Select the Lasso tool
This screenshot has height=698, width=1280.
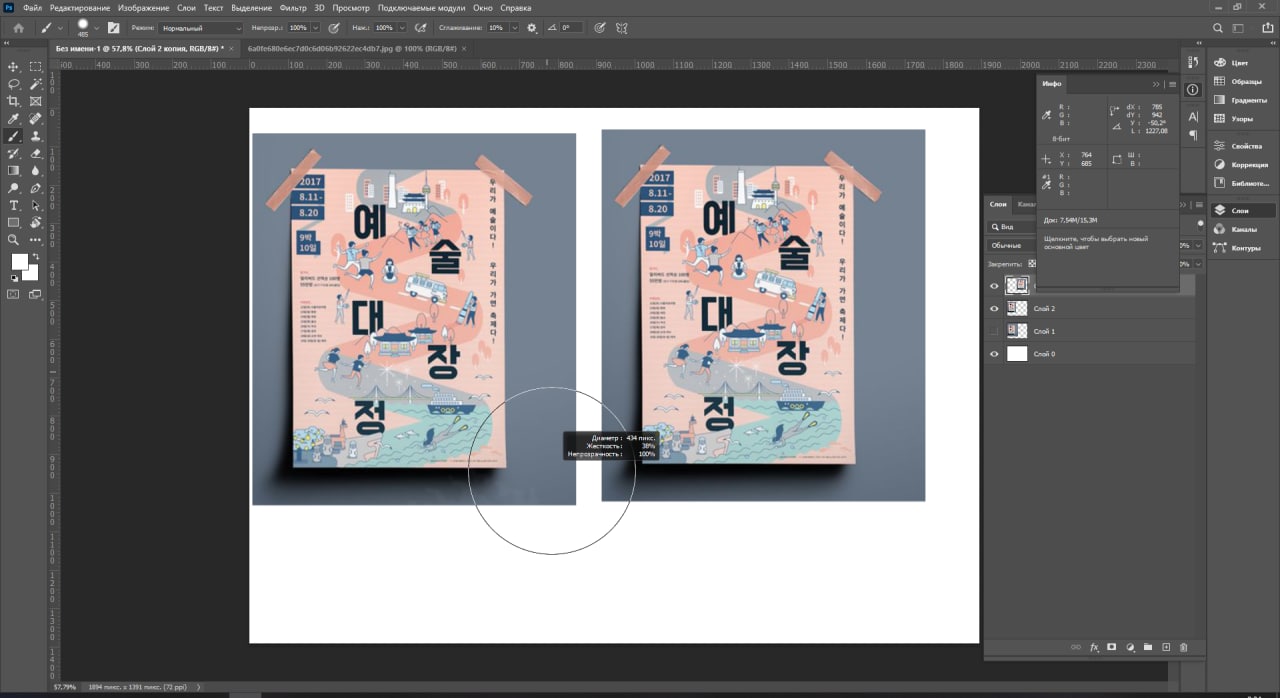tap(14, 84)
